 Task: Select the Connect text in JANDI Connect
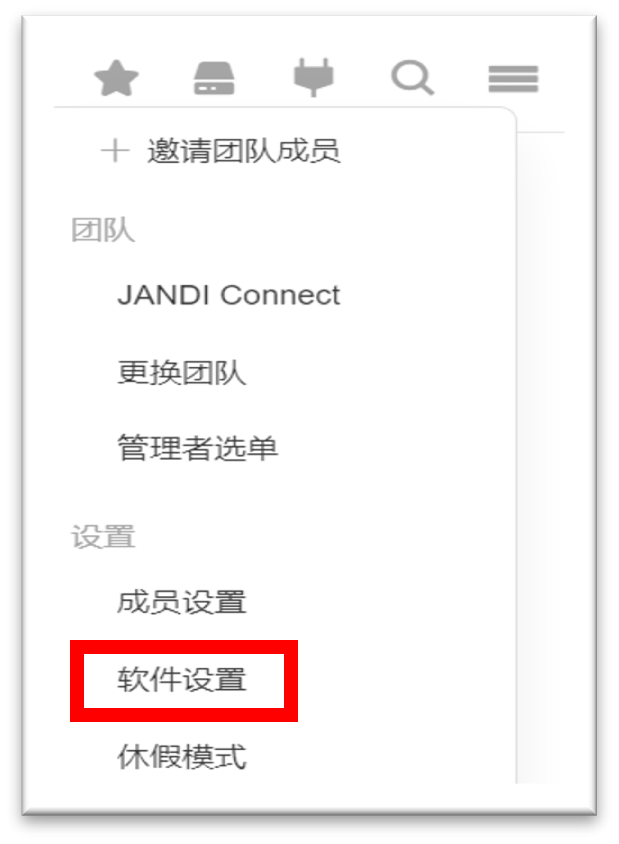coord(280,295)
